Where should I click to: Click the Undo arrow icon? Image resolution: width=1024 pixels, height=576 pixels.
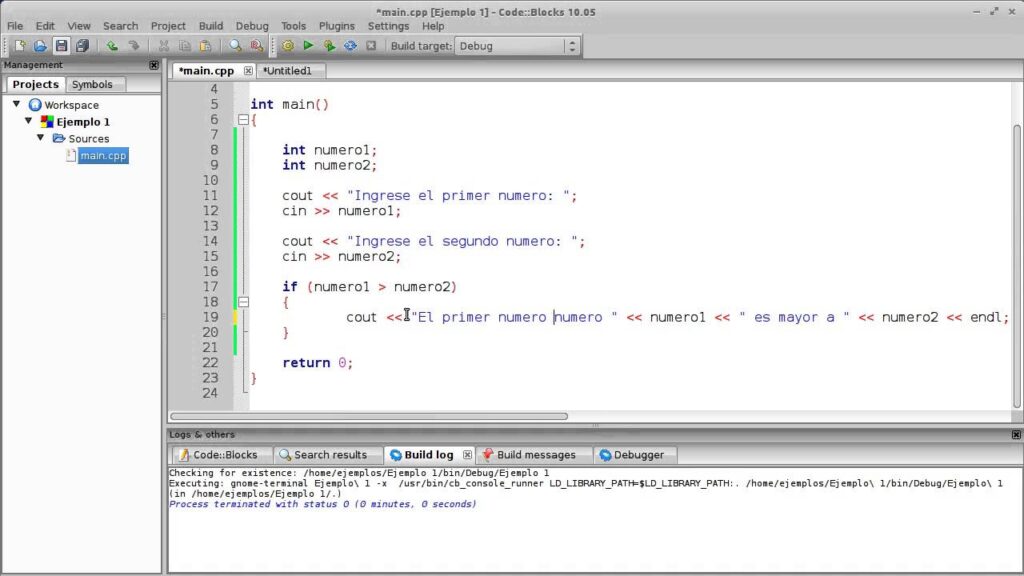tap(111, 46)
